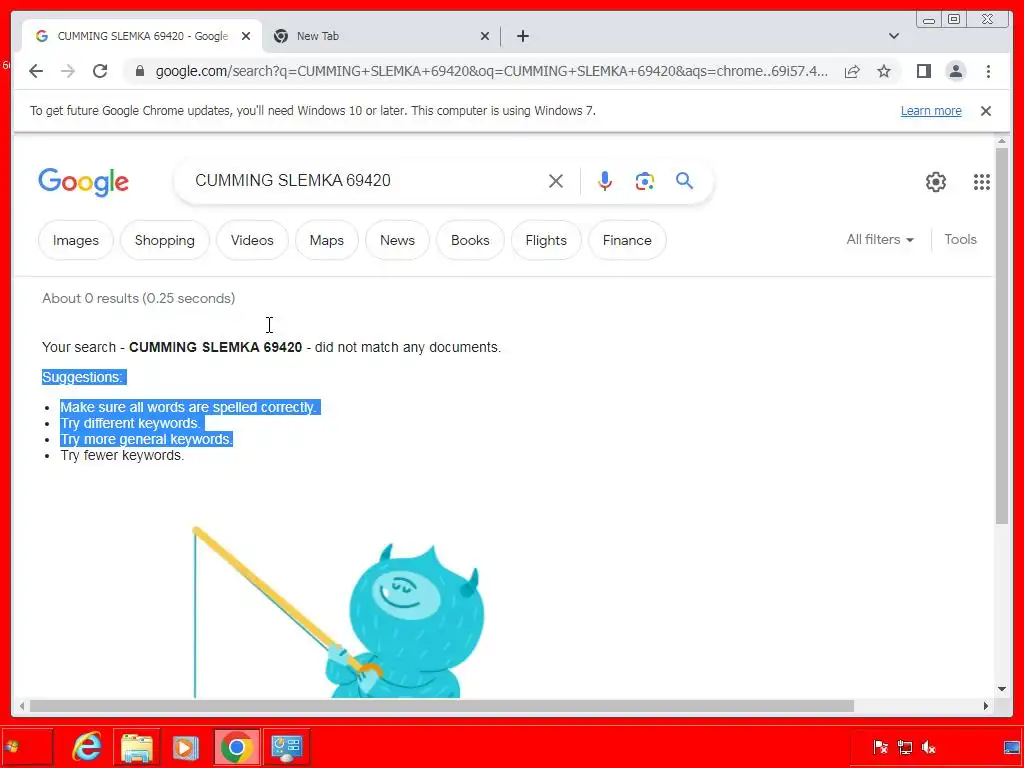Open the Control Panel taskbar icon
This screenshot has width=1024, height=768.
coord(286,747)
